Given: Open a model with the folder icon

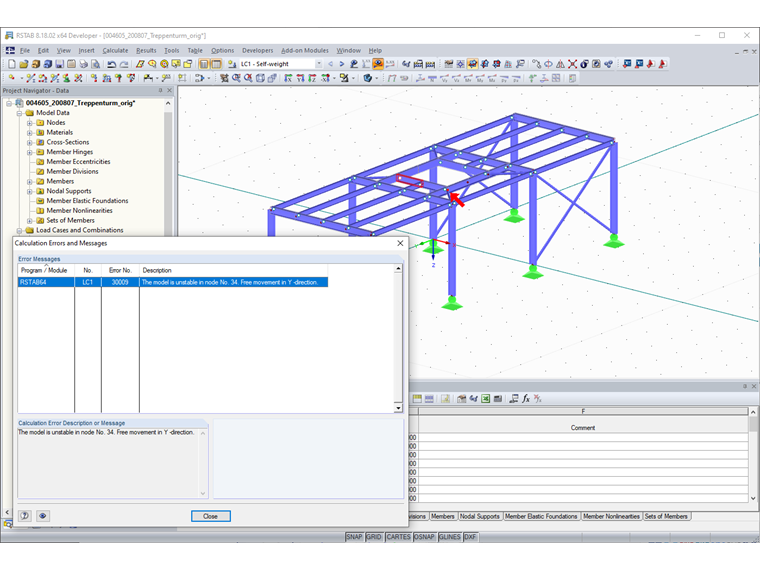Looking at the screenshot, I should (24, 64).
